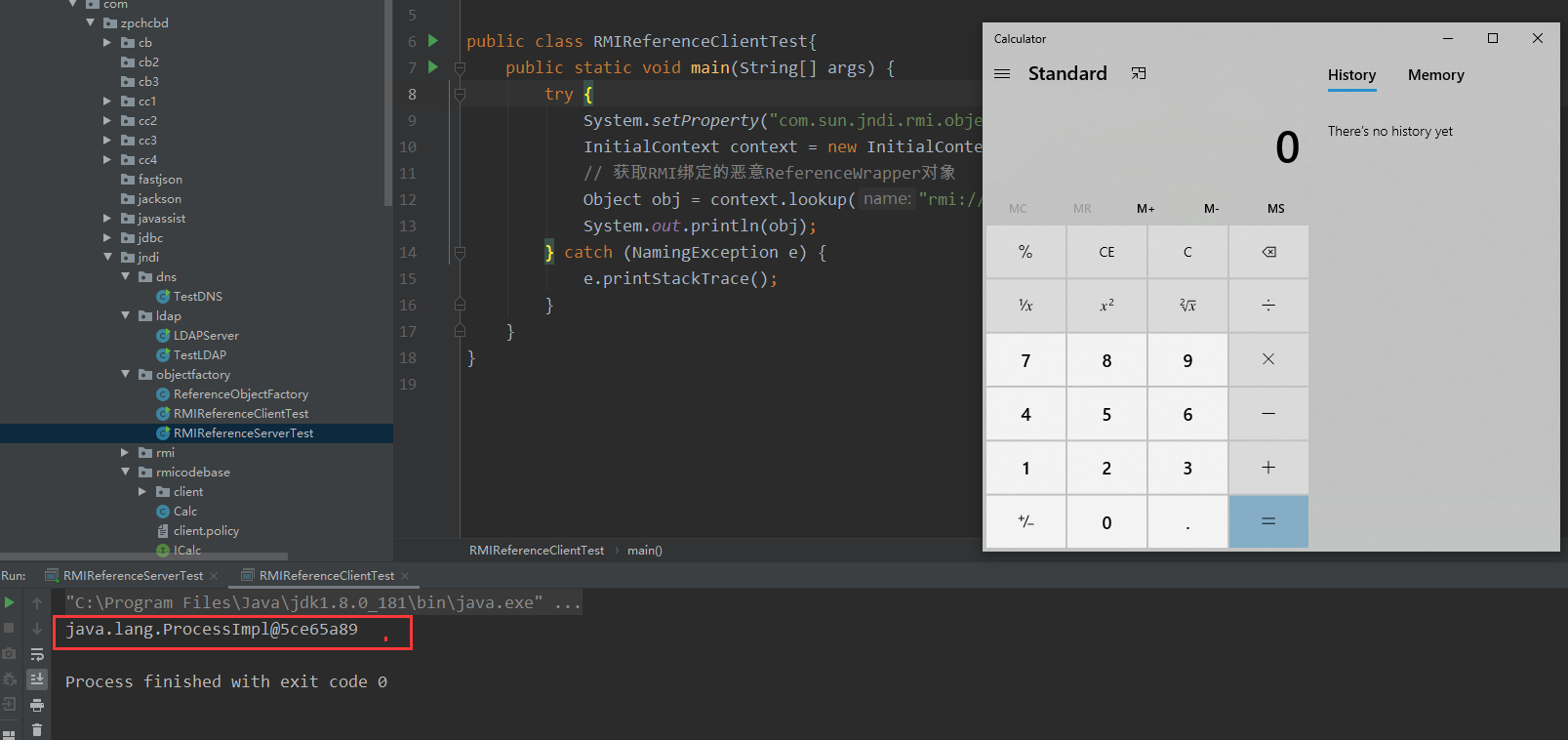Screen dimensions: 1568x740
Task: Expand the cb package folder
Action: click(x=107, y=42)
